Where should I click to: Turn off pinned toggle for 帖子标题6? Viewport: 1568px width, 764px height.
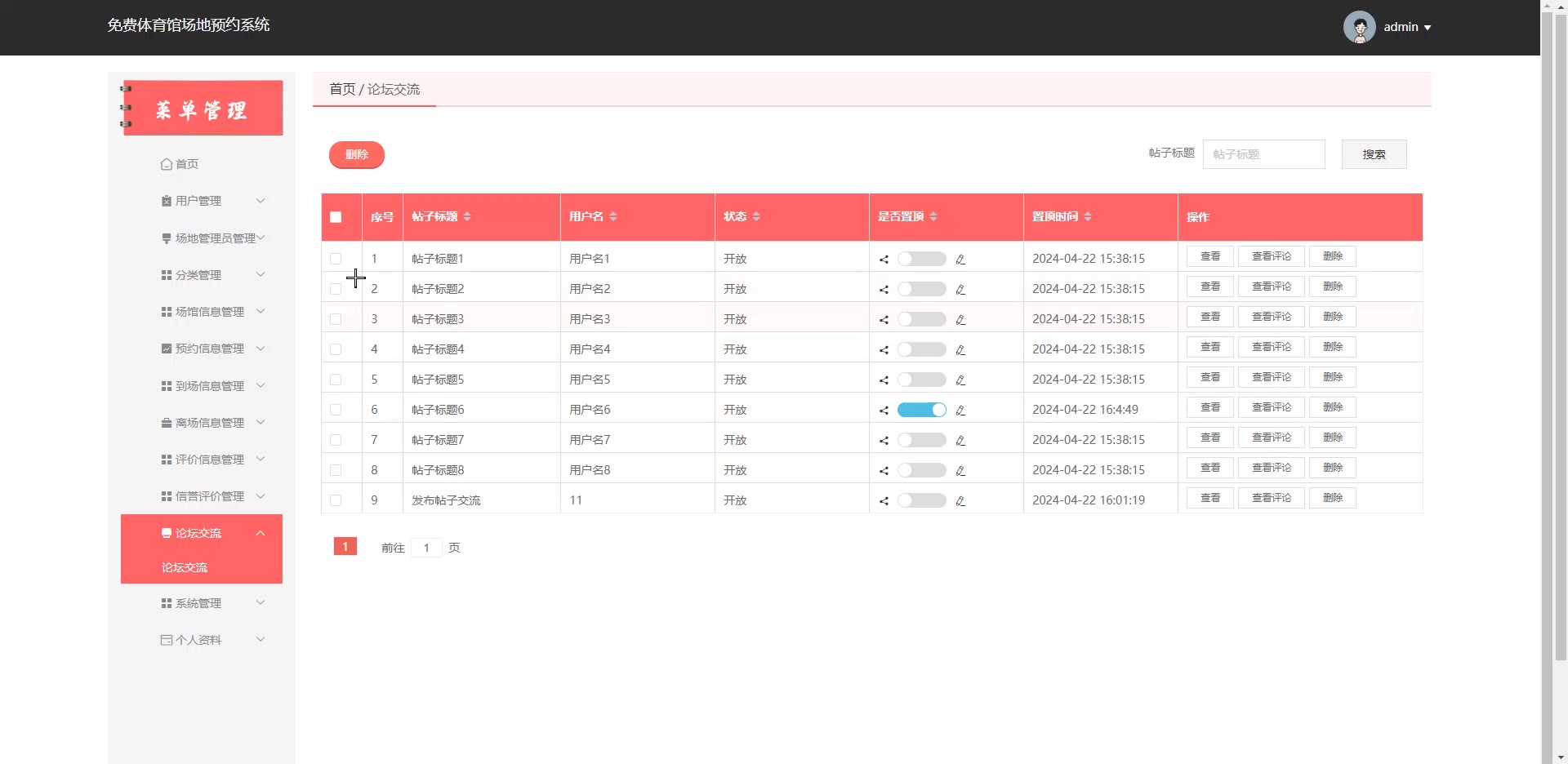(921, 410)
